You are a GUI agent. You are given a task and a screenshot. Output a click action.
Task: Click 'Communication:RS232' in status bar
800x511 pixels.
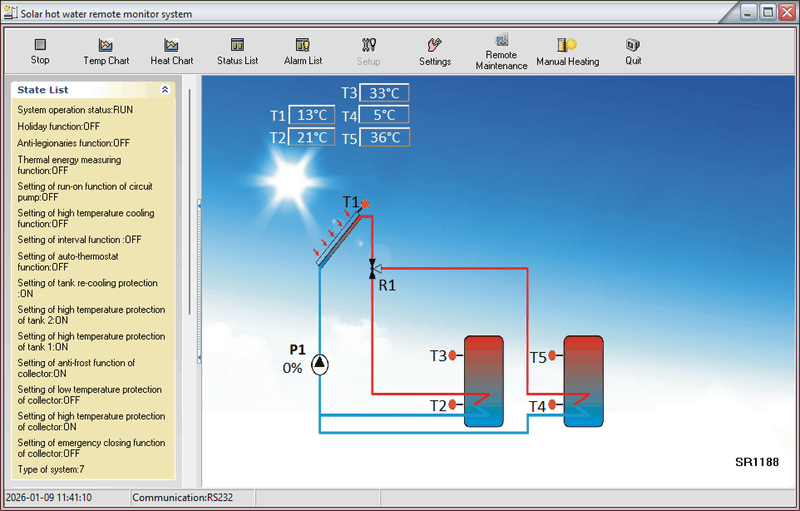[183, 497]
